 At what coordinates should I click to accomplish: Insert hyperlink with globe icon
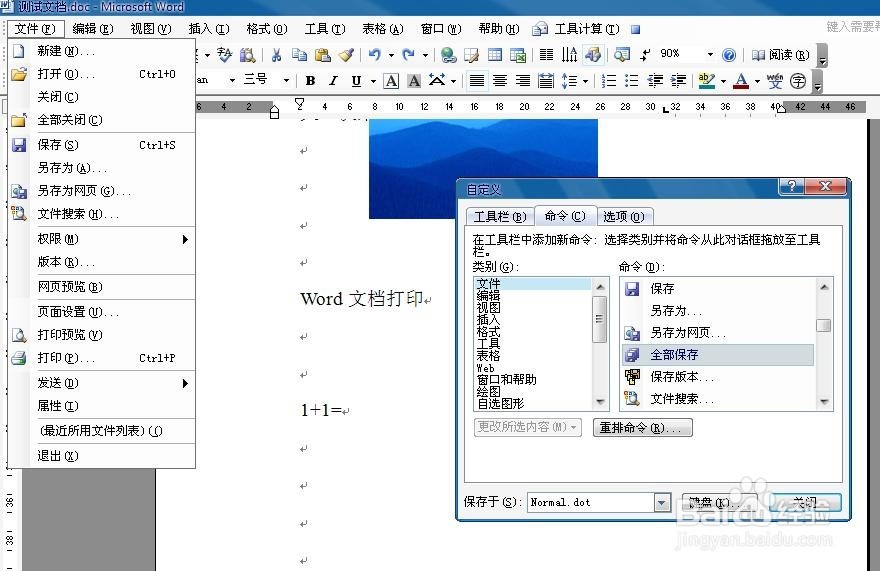(448, 55)
